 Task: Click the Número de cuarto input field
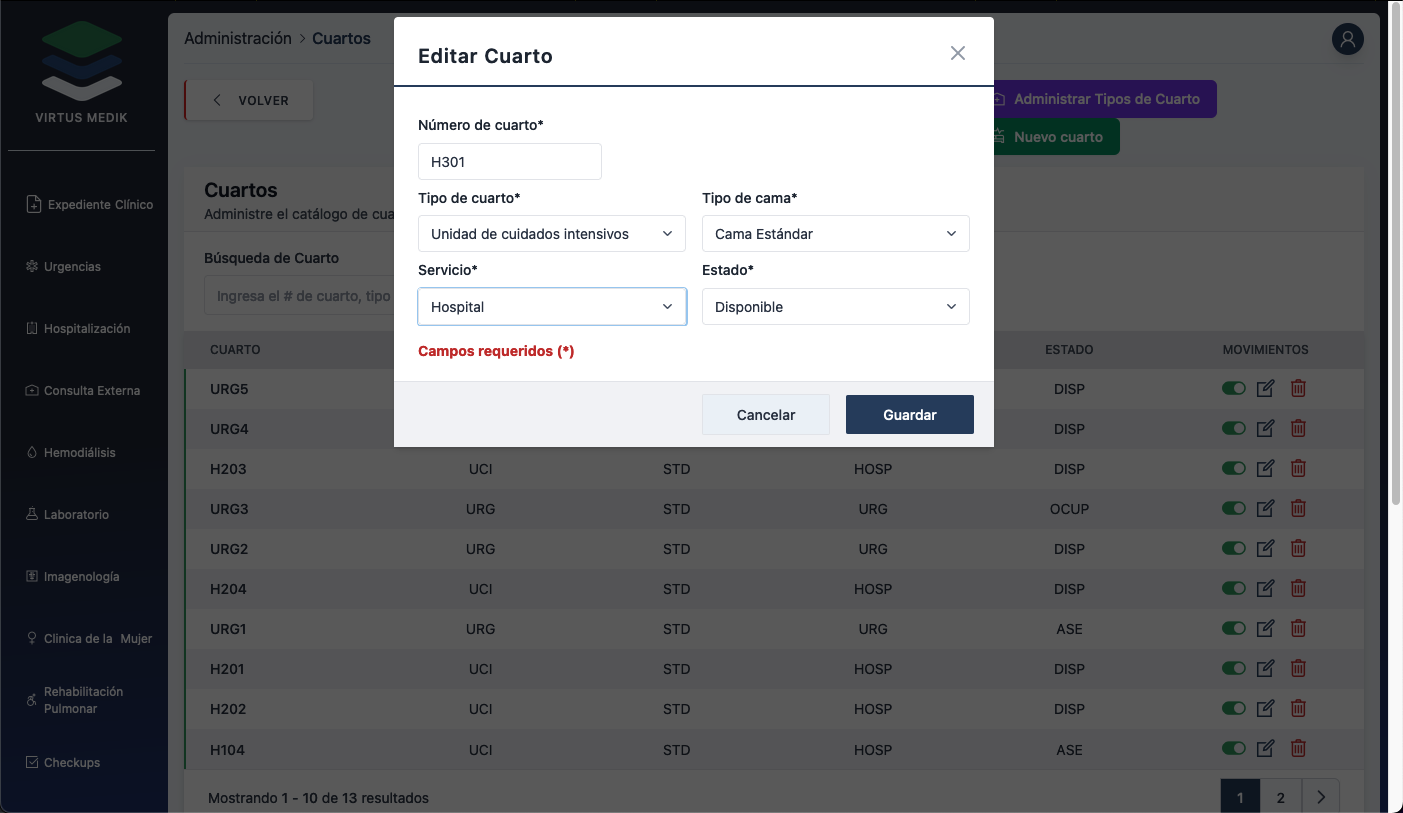pyautogui.click(x=509, y=162)
